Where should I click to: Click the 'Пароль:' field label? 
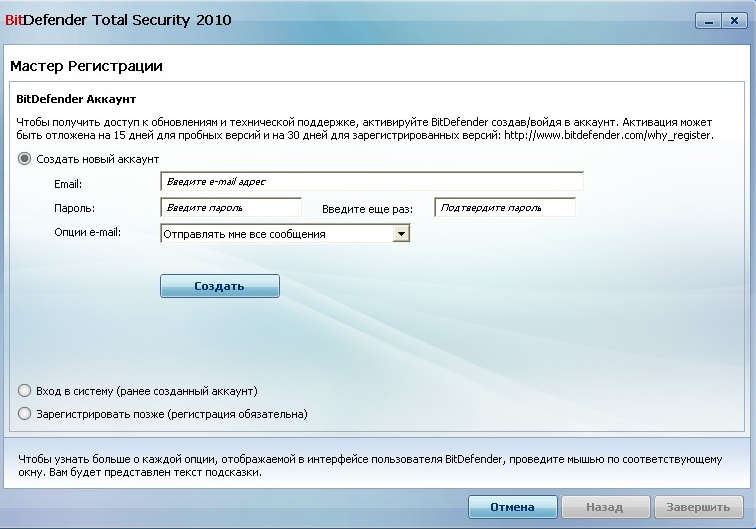pos(75,209)
